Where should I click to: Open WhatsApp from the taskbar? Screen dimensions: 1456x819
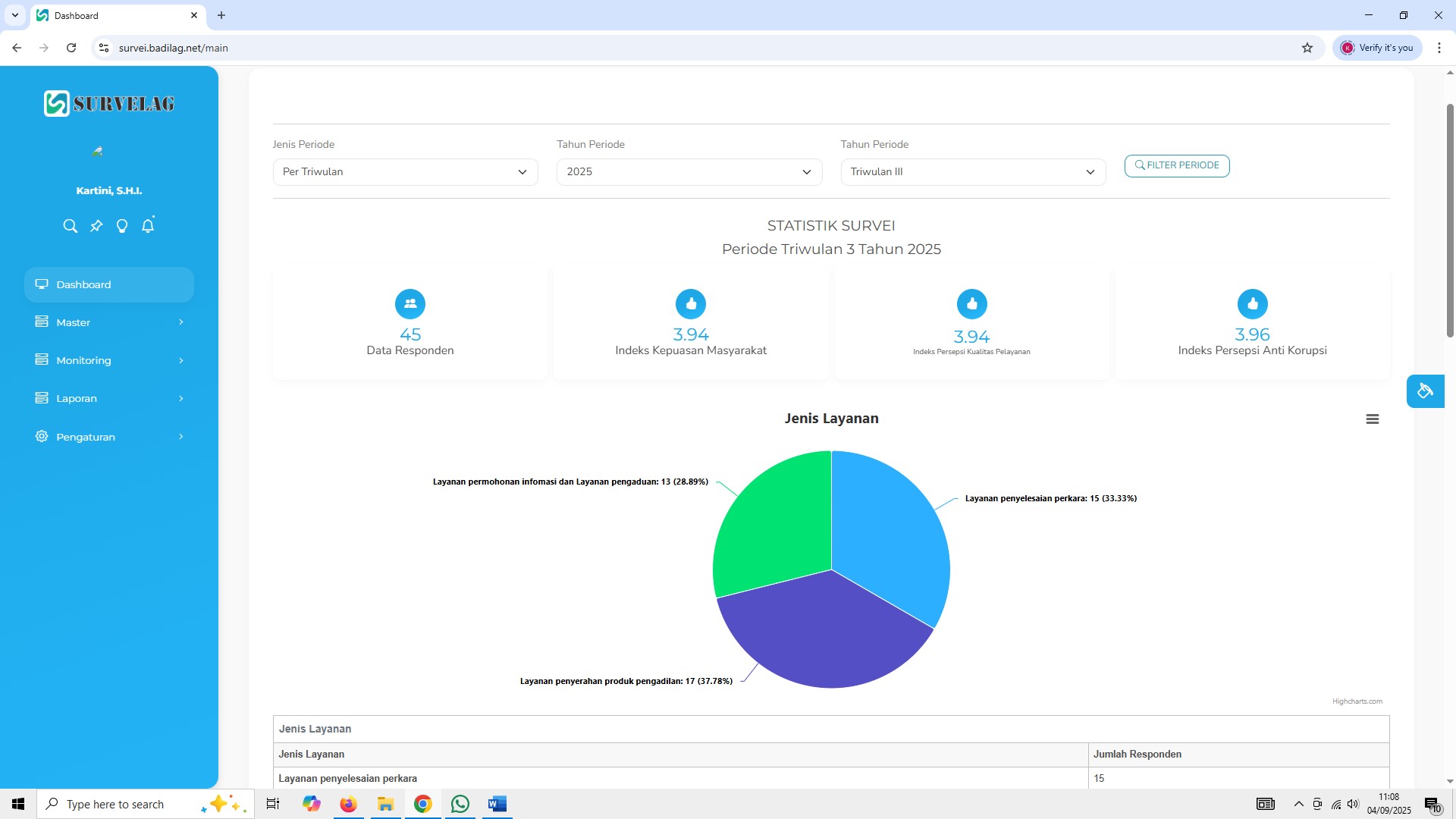460,804
